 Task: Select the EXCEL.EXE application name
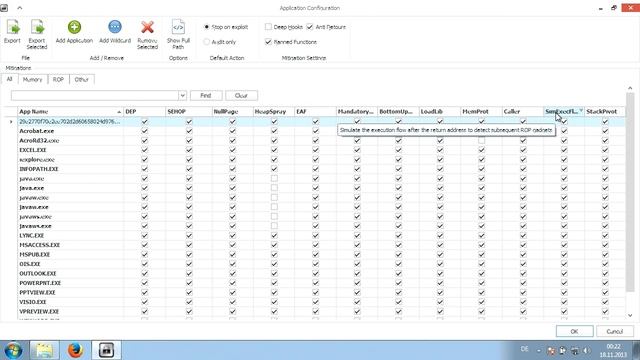pyautogui.click(x=33, y=150)
